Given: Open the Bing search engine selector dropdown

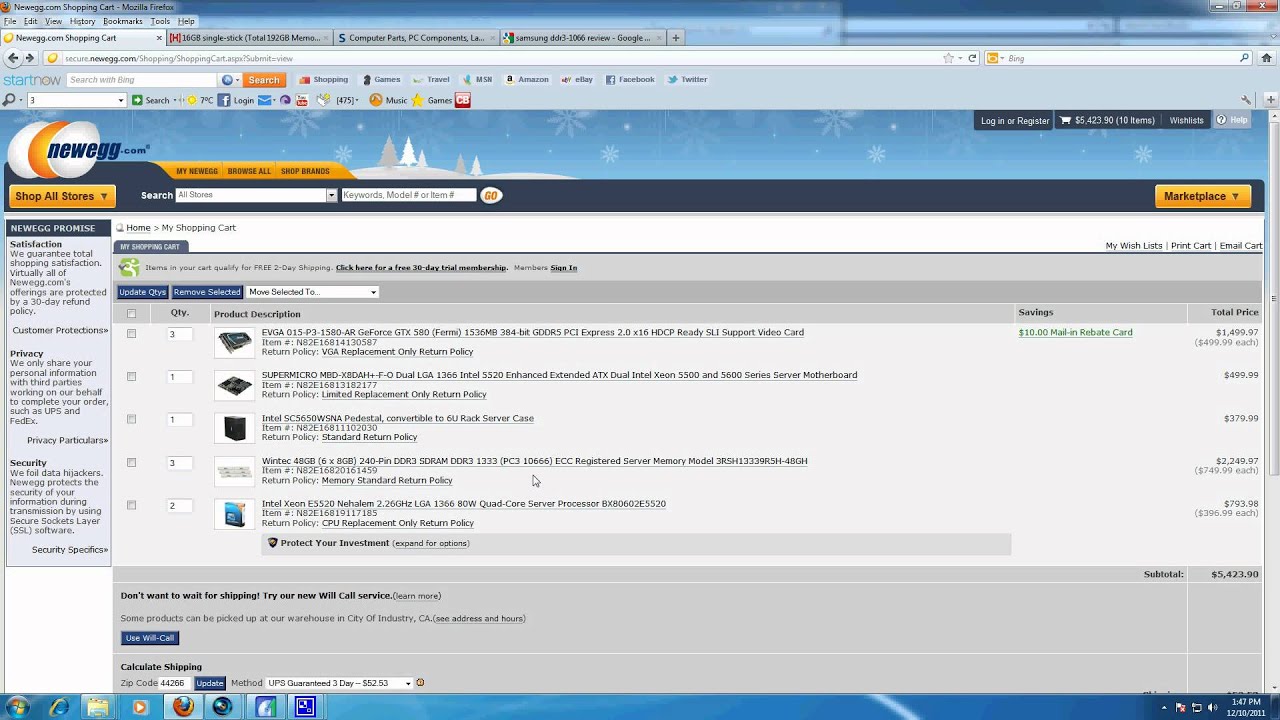Looking at the screenshot, I should 994,58.
